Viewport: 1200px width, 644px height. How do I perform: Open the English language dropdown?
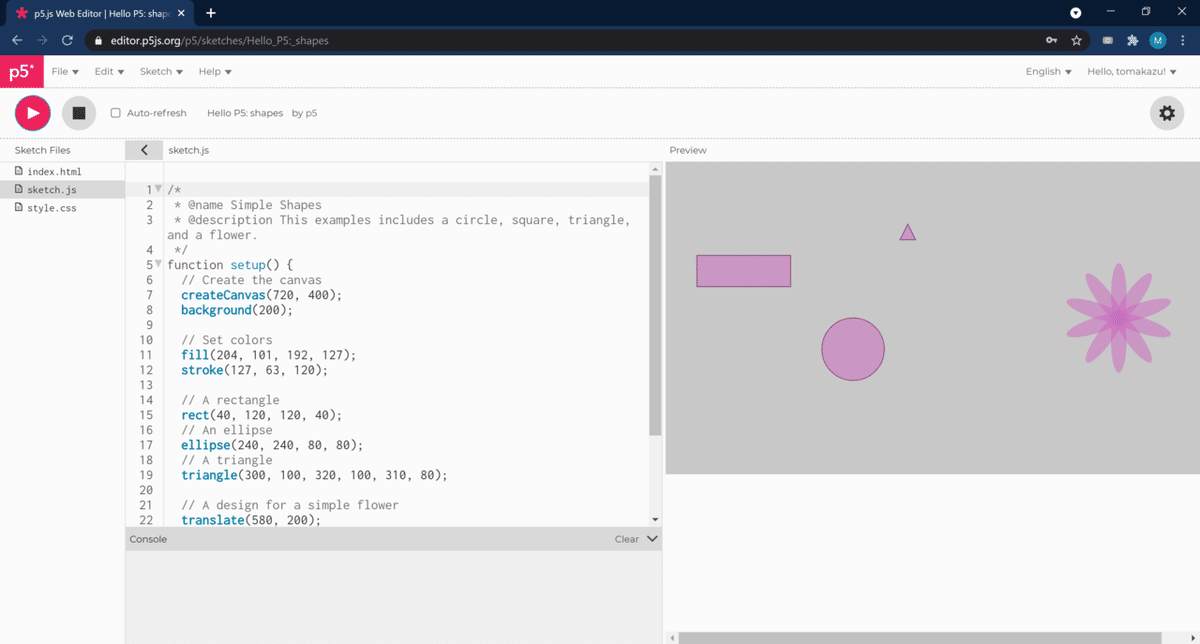click(1048, 72)
